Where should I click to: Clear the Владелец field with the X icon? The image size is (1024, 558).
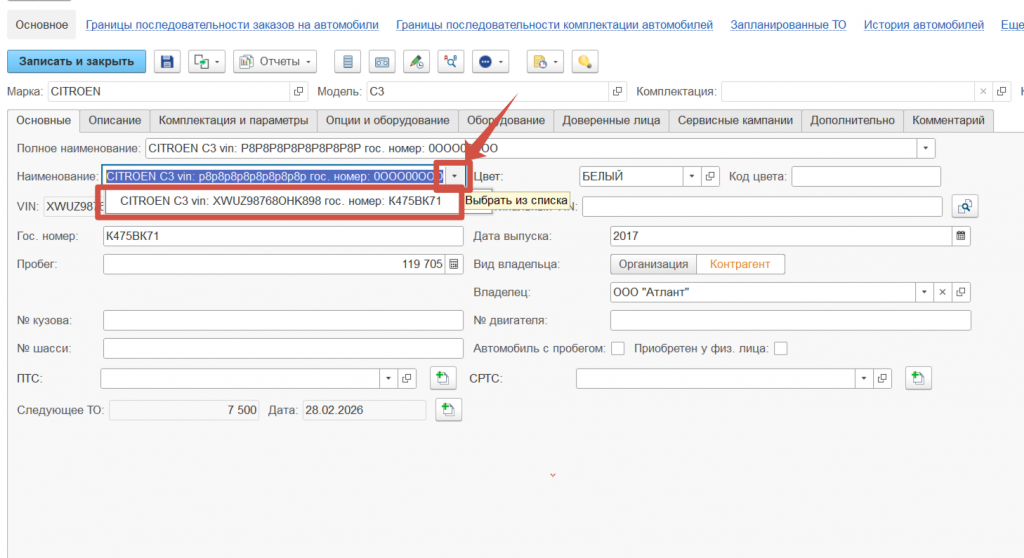[x=942, y=292]
